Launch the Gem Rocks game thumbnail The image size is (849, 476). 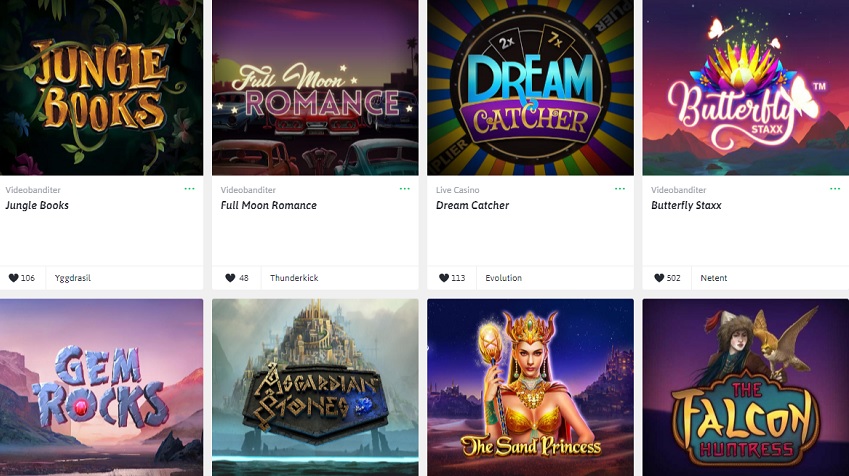click(x=101, y=387)
